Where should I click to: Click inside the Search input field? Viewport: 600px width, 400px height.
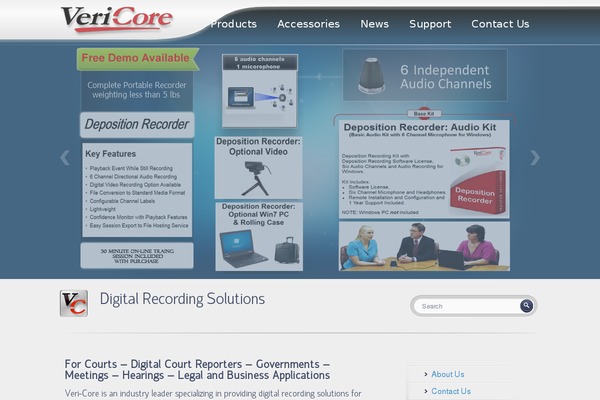468,306
